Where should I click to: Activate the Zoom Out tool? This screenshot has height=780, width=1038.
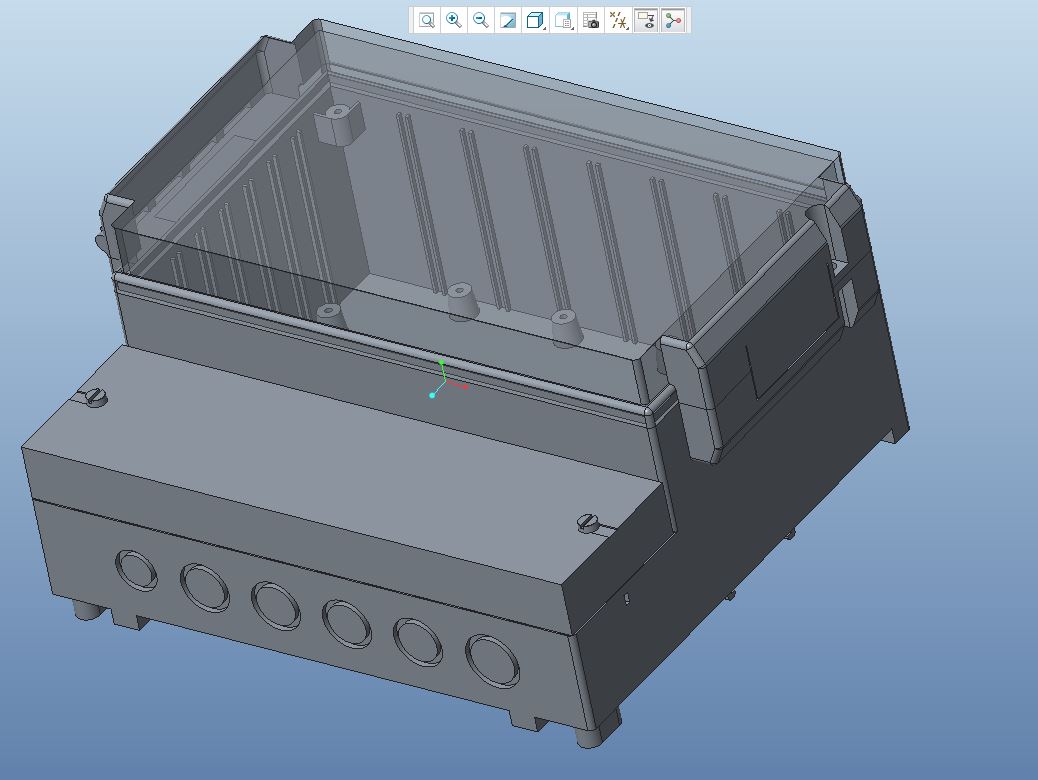click(x=481, y=21)
